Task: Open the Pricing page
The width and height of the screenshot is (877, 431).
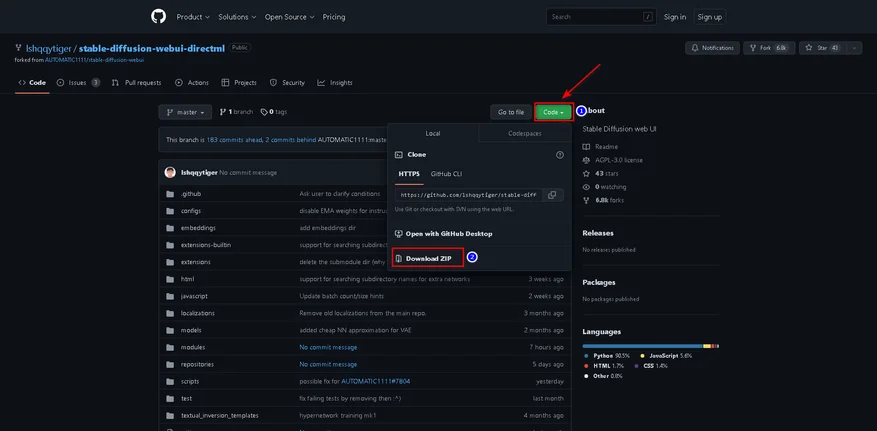Action: [x=334, y=17]
